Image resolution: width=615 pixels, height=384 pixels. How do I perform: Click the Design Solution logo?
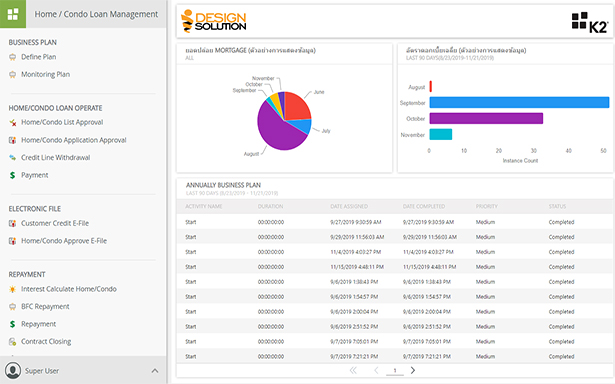214,21
